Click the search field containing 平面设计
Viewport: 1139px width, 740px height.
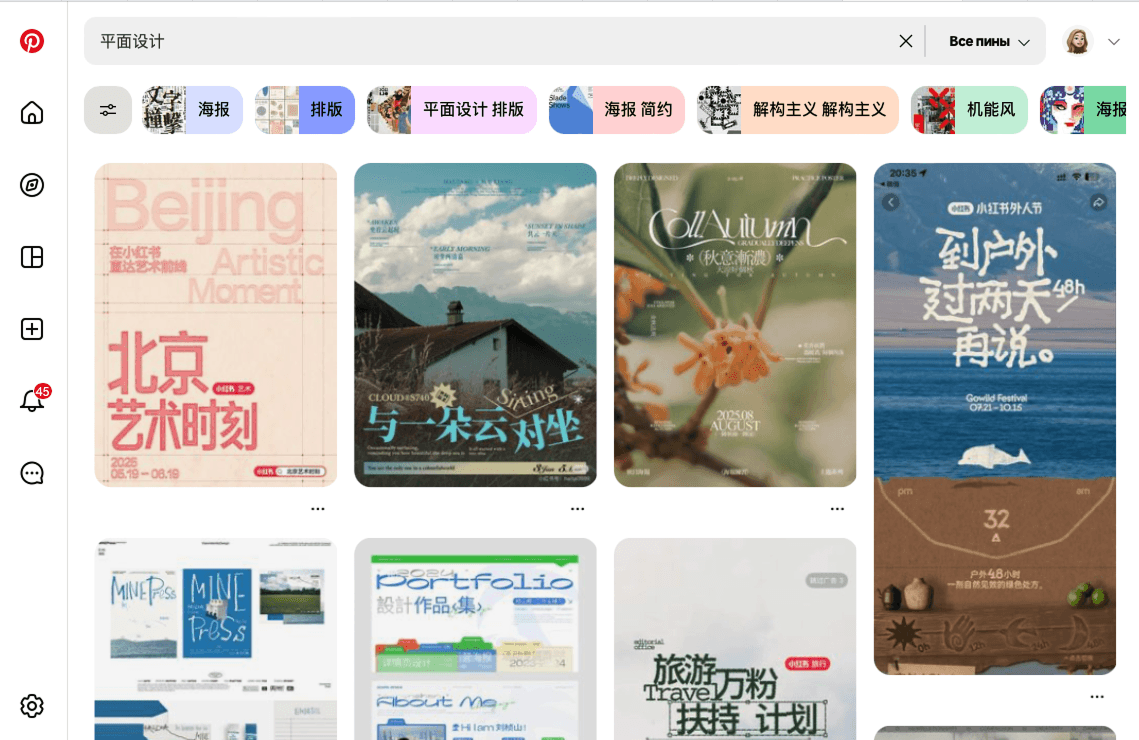(490, 41)
